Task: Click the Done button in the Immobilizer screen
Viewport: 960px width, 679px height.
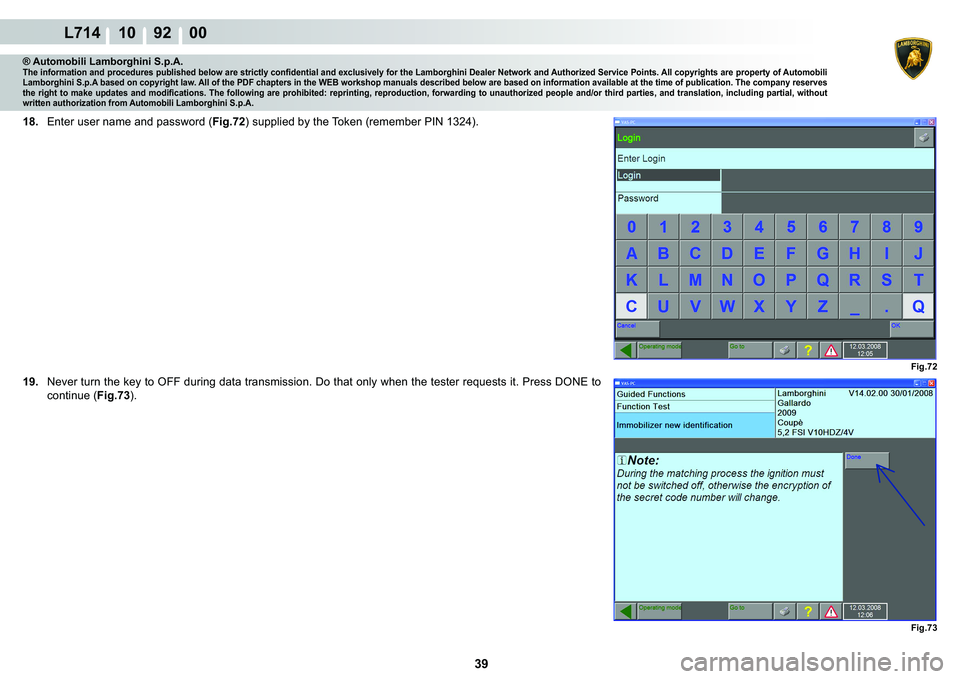Action: coord(867,460)
